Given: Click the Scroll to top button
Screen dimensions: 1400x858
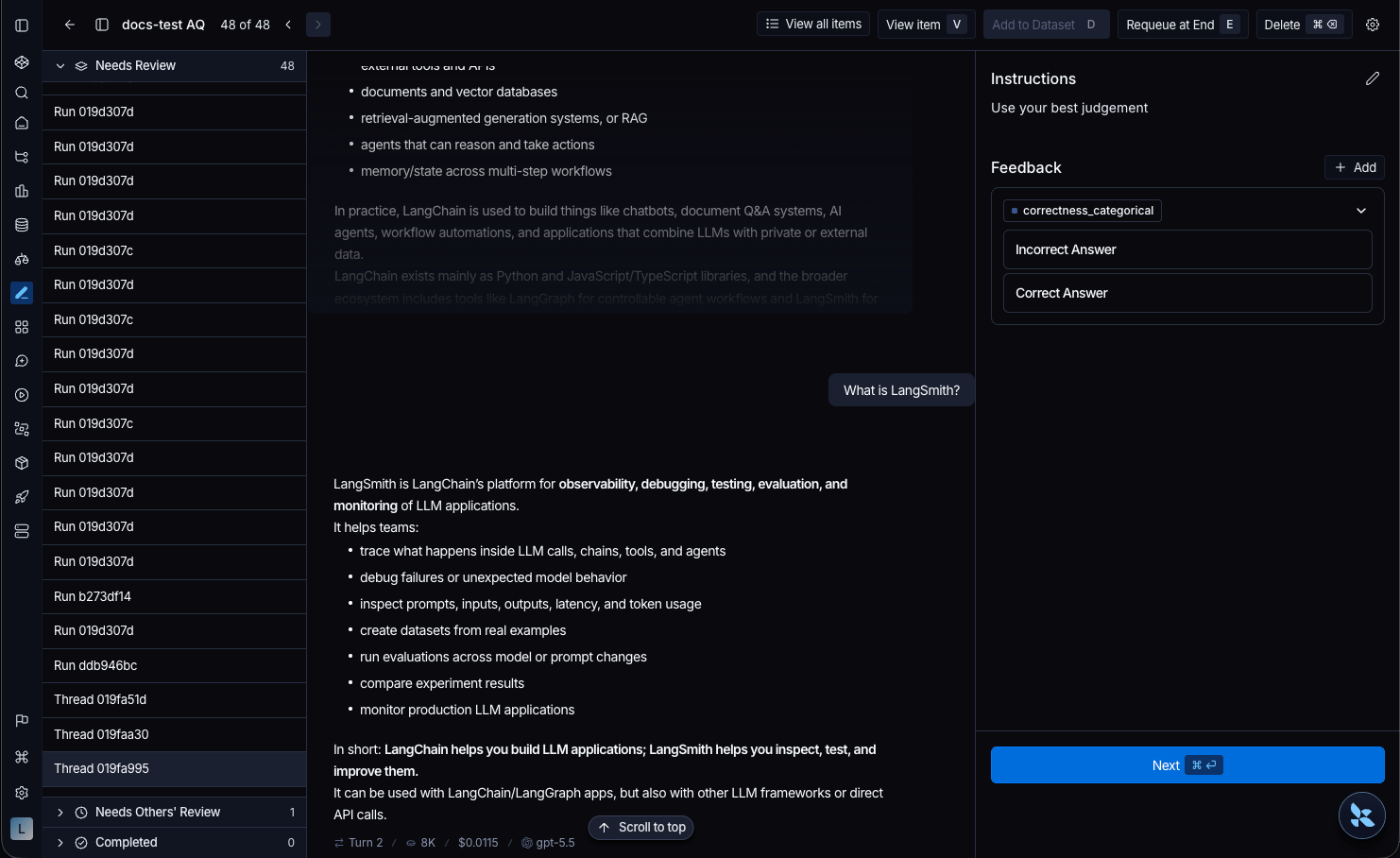Looking at the screenshot, I should [641, 828].
